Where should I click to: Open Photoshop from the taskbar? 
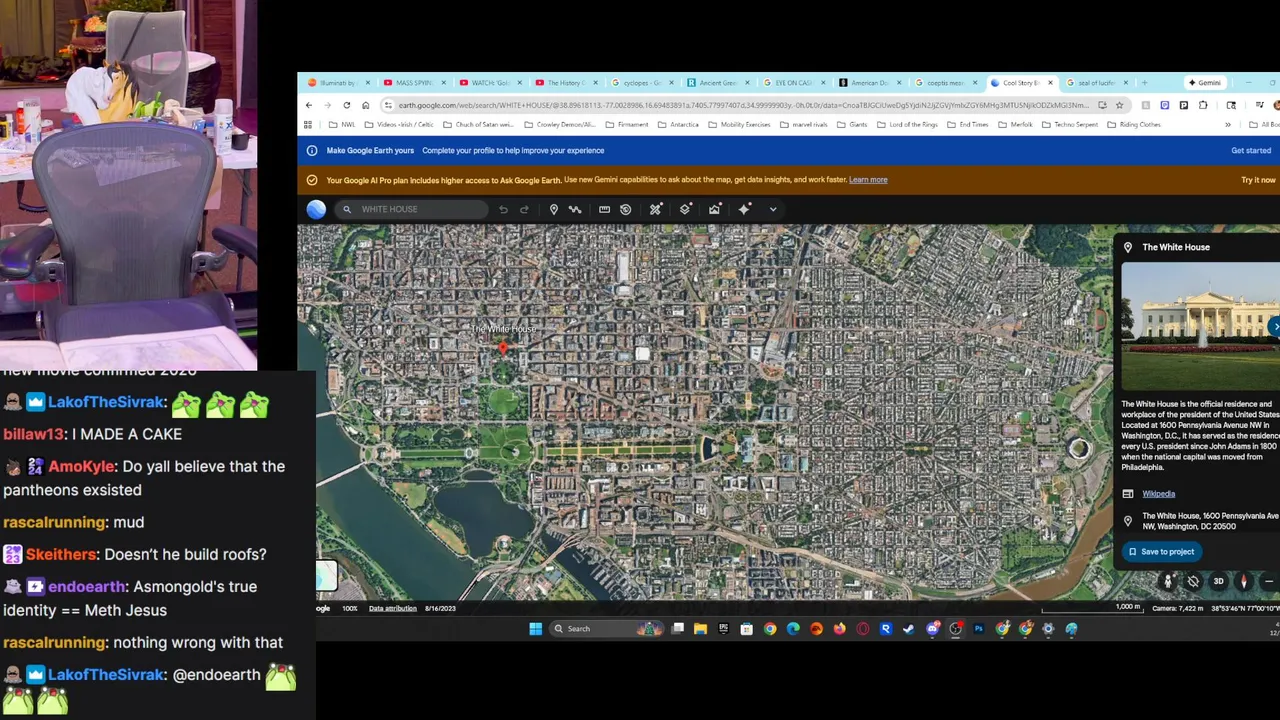click(x=979, y=629)
